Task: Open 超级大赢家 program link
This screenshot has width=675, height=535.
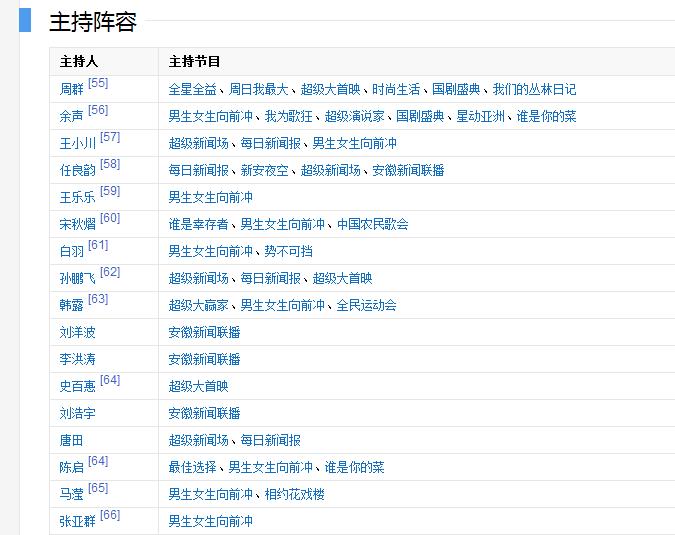Action: (x=198, y=305)
